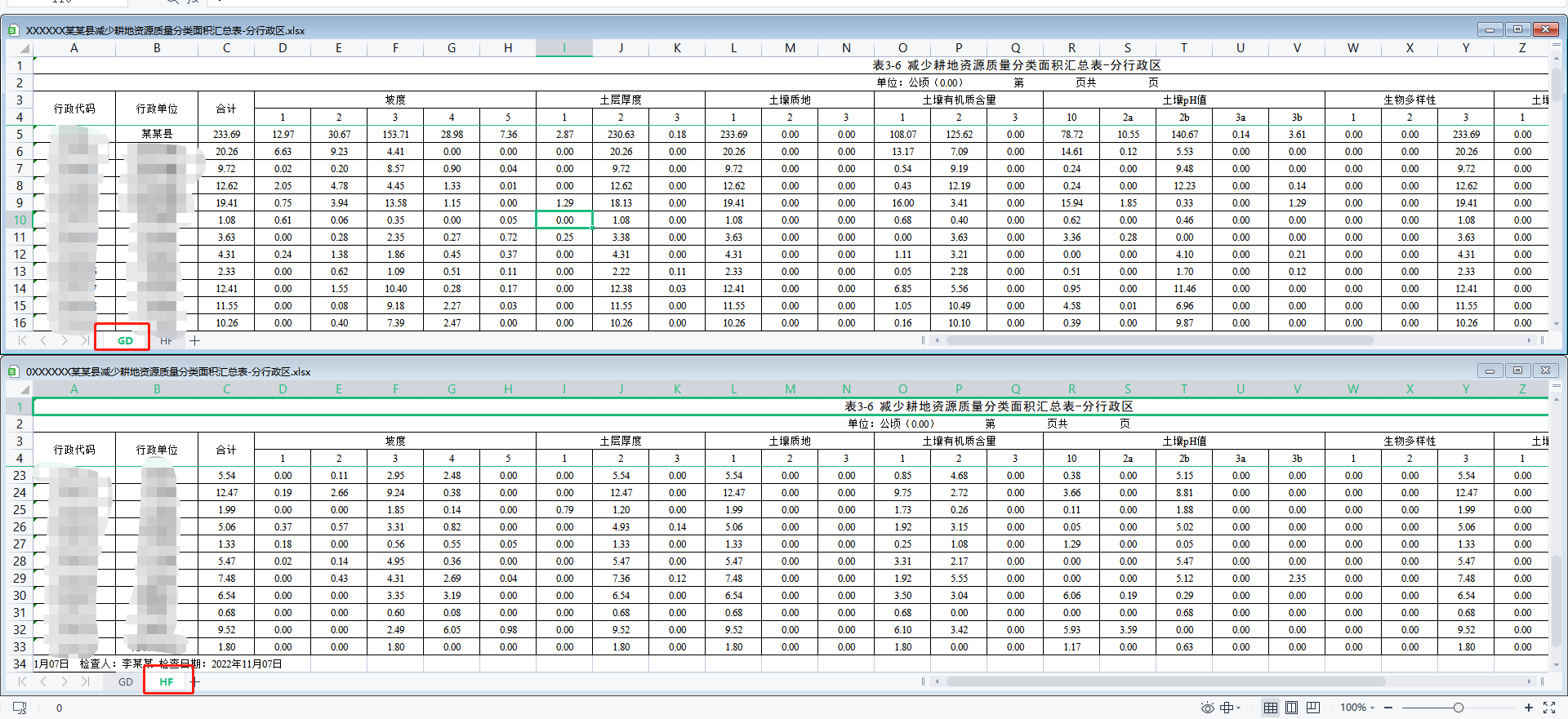The image size is (1568, 719).
Task: Toggle reading mode crosshair icon
Action: (1226, 708)
